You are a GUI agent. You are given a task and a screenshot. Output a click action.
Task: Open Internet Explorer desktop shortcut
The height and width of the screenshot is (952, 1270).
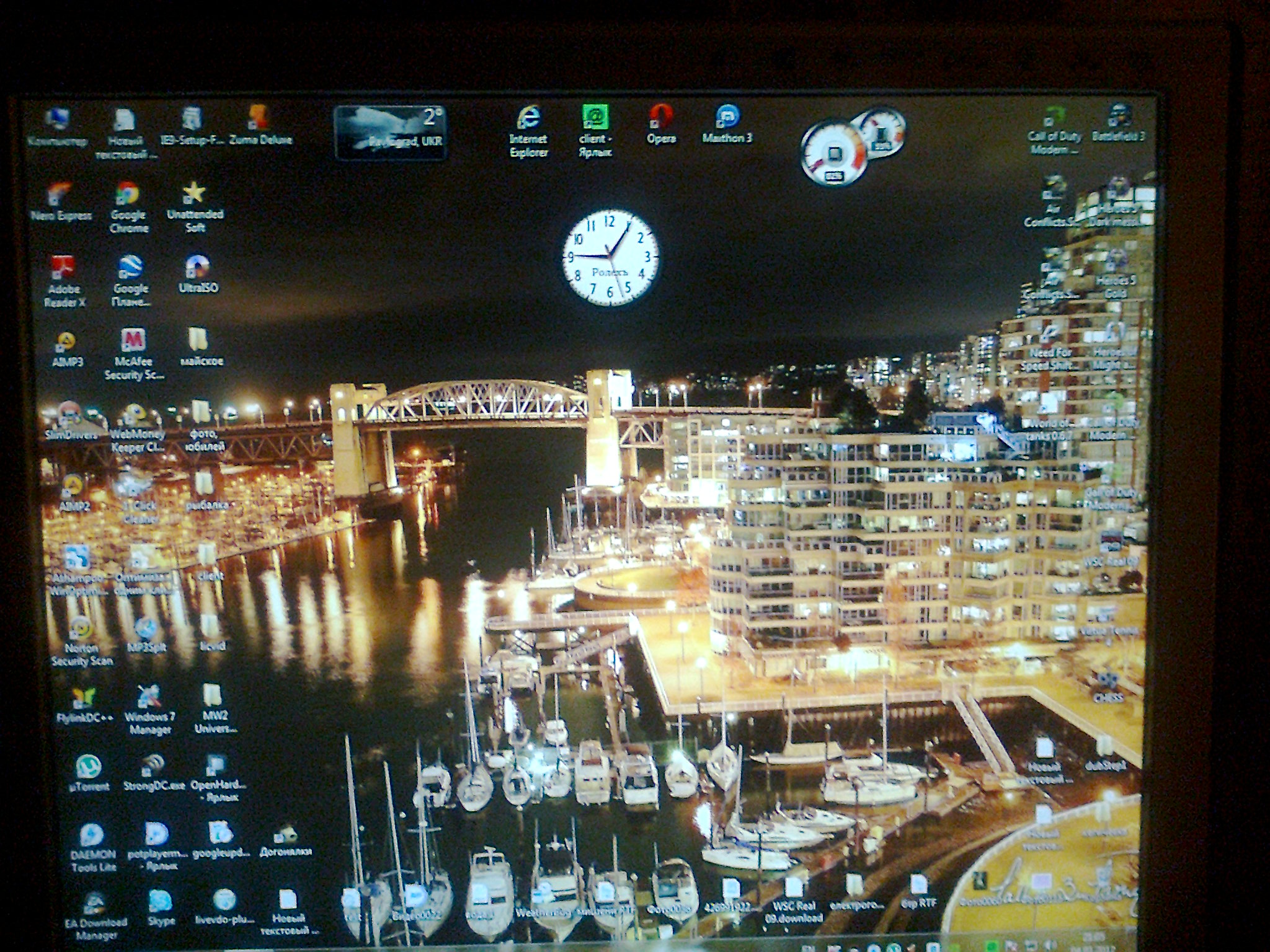(x=528, y=118)
